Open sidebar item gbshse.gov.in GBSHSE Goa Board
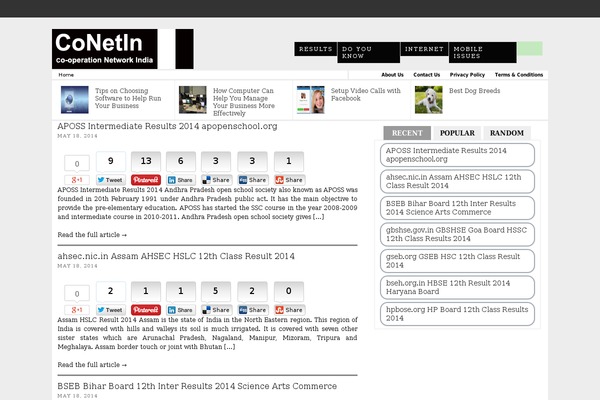 tap(457, 234)
